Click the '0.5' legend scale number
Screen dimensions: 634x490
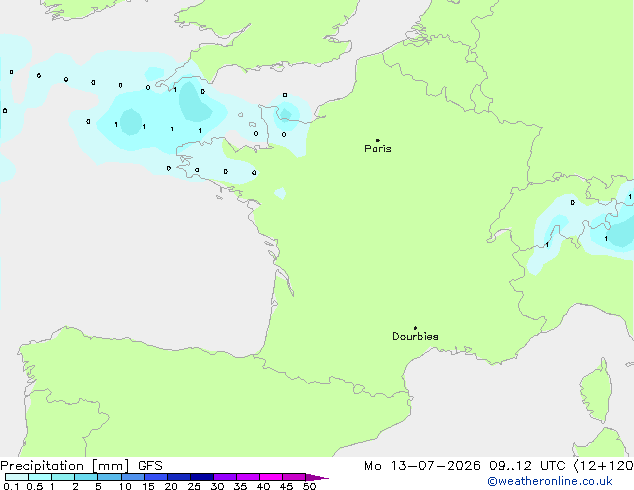tap(34, 486)
